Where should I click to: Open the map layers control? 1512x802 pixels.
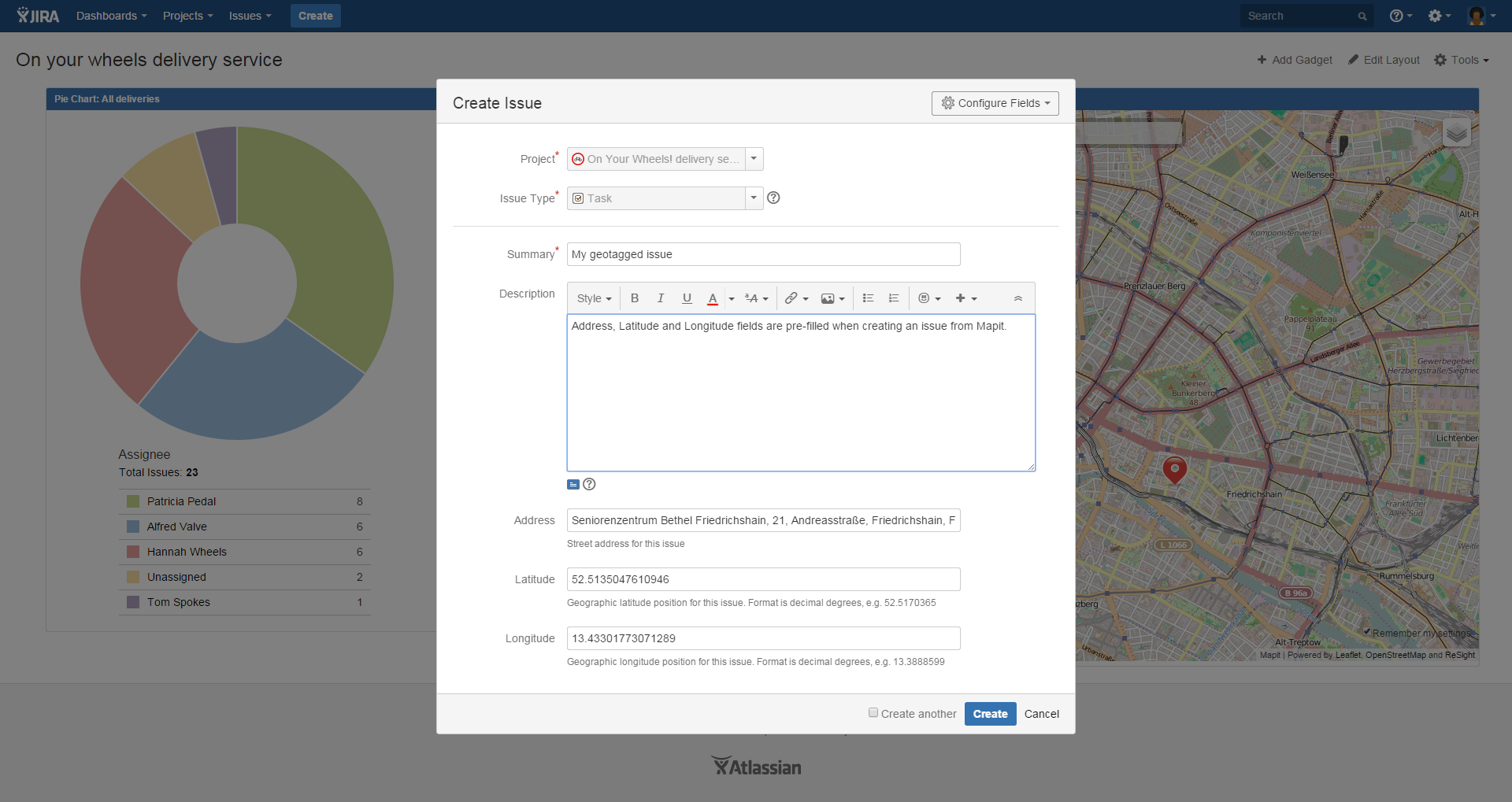tap(1455, 132)
